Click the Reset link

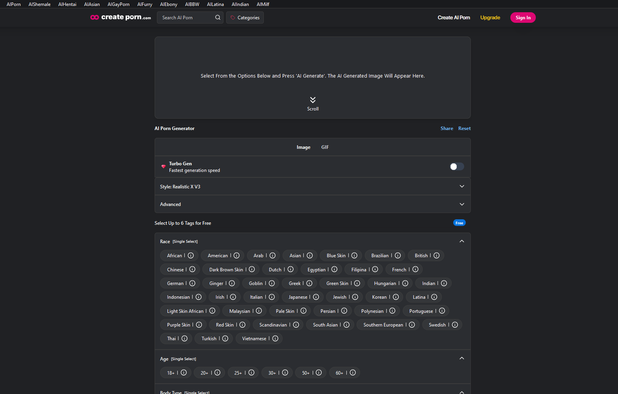pos(464,128)
